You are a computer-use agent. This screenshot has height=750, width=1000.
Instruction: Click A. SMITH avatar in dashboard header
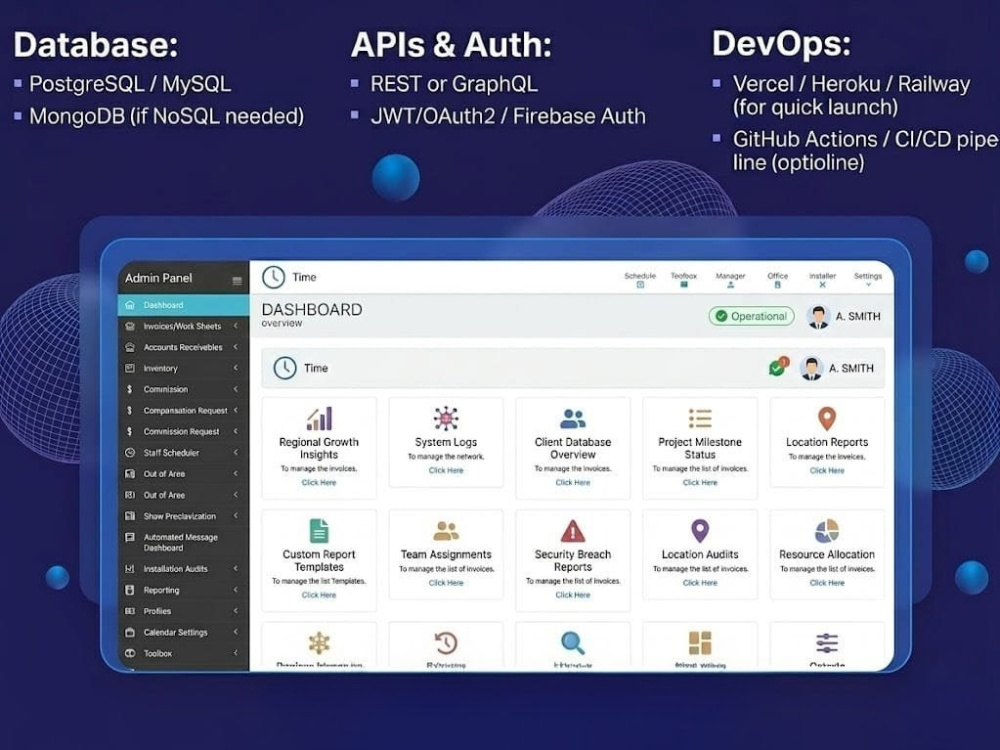click(x=818, y=316)
